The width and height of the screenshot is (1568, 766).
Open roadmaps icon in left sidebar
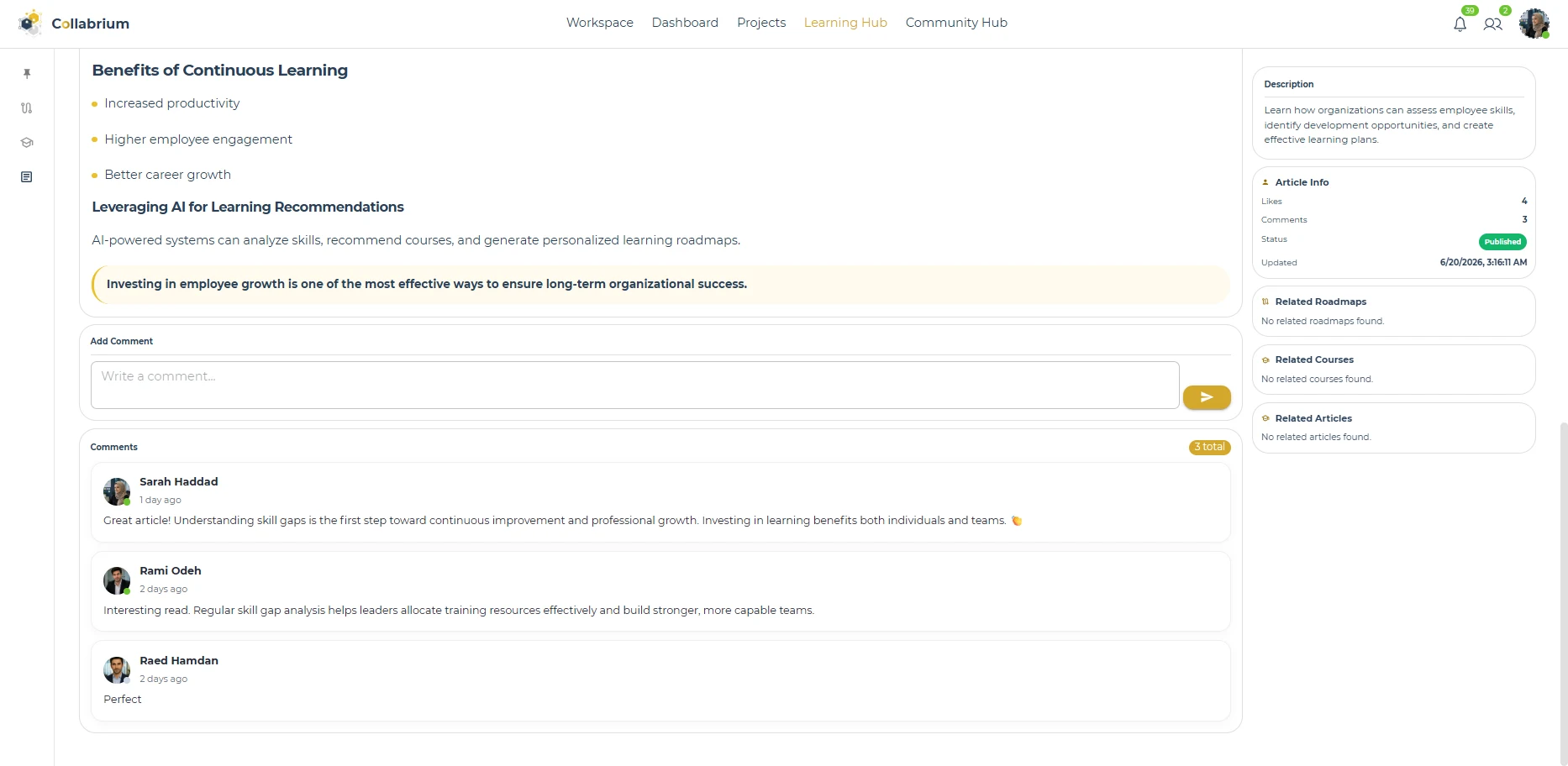point(27,108)
